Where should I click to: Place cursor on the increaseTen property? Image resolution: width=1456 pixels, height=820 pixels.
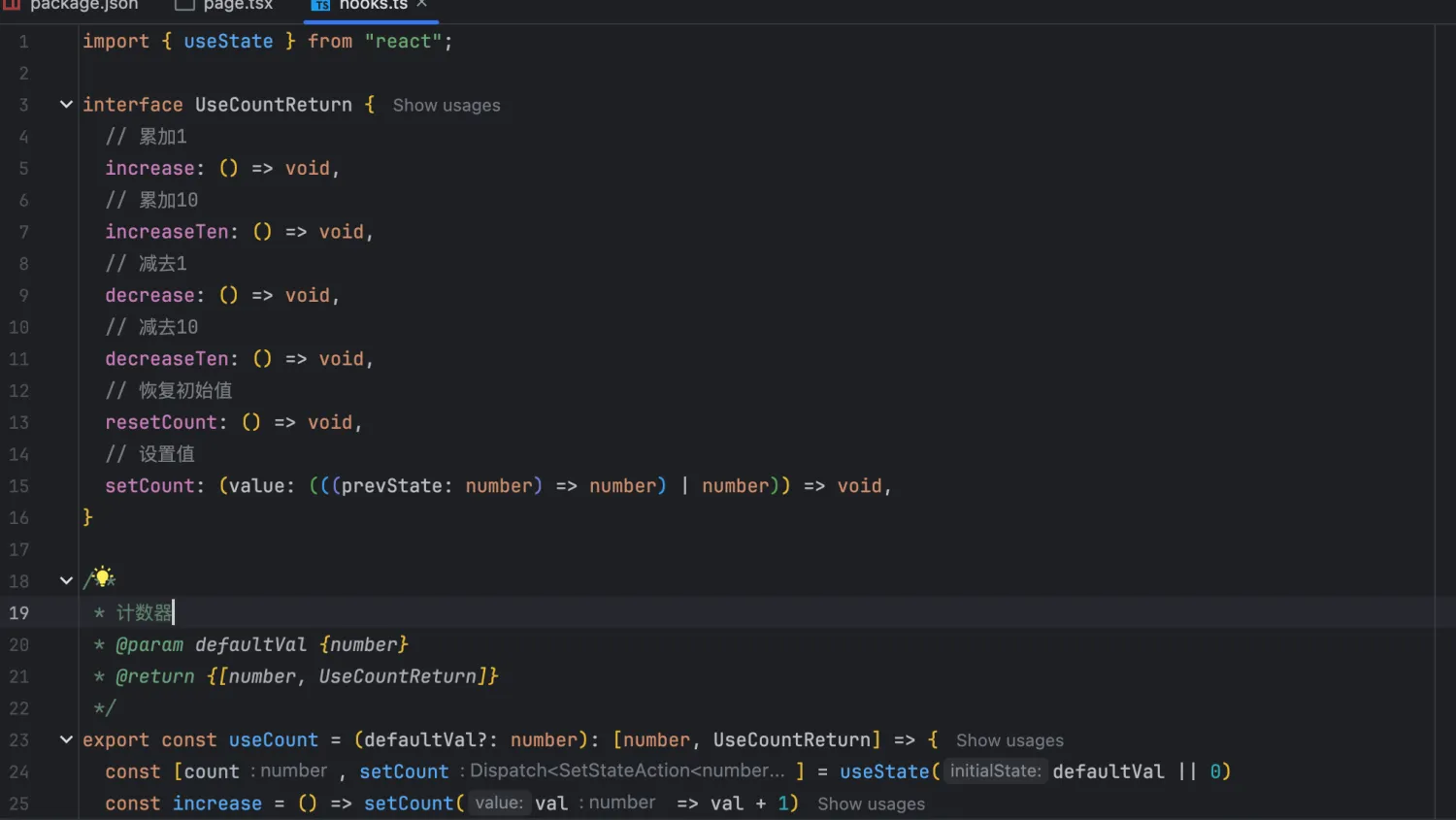click(x=167, y=232)
